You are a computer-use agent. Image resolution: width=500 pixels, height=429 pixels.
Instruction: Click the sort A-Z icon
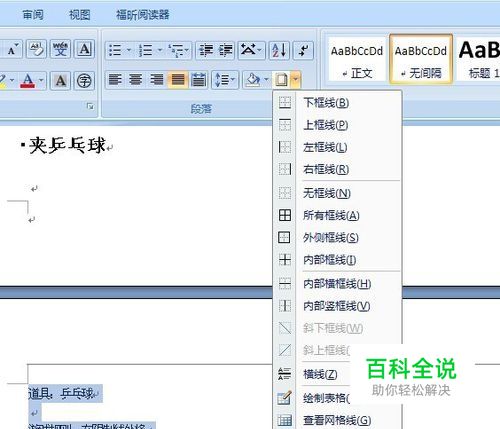coord(279,50)
